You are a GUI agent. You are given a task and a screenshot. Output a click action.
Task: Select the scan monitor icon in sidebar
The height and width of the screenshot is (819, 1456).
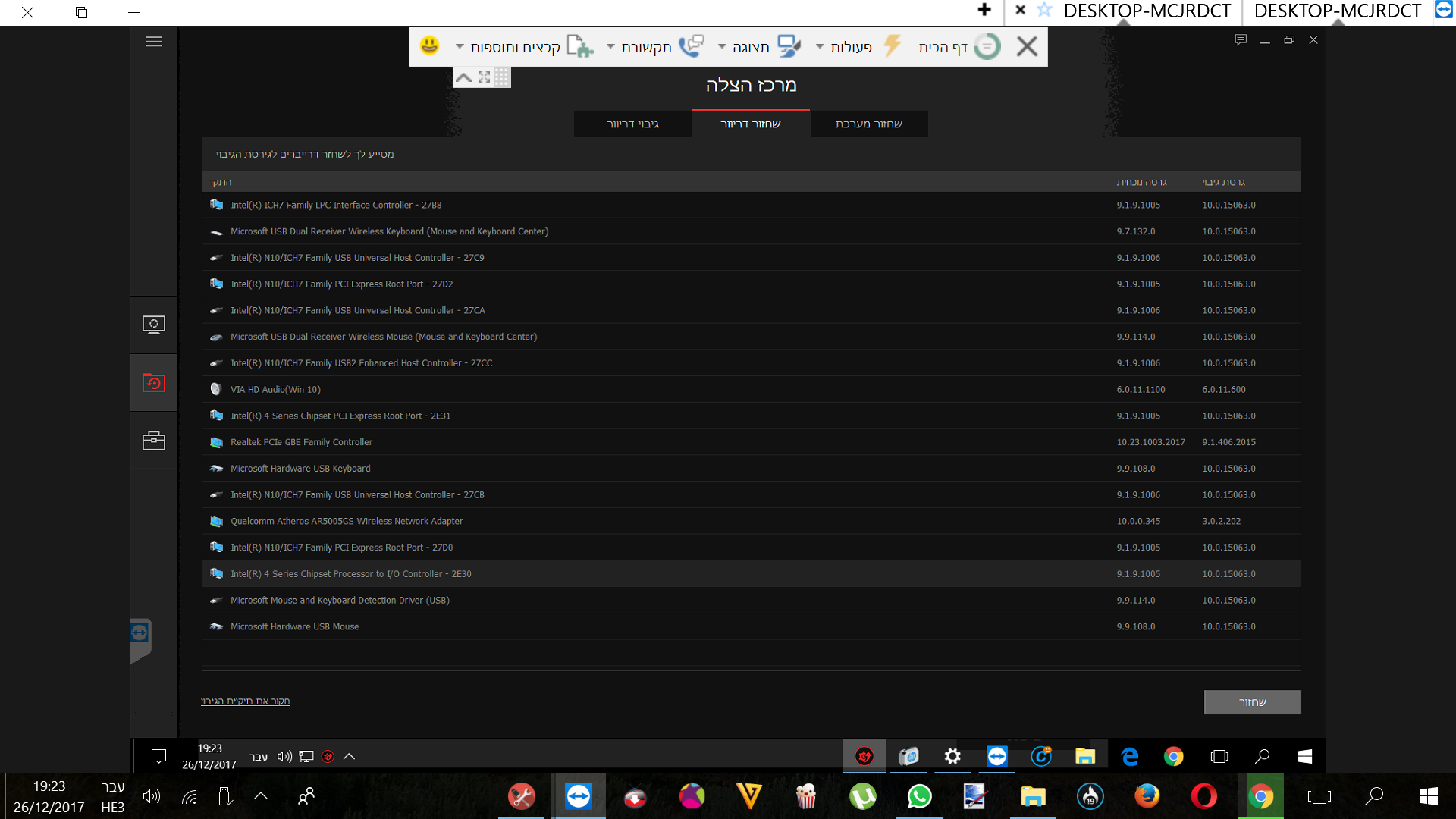[x=154, y=325]
